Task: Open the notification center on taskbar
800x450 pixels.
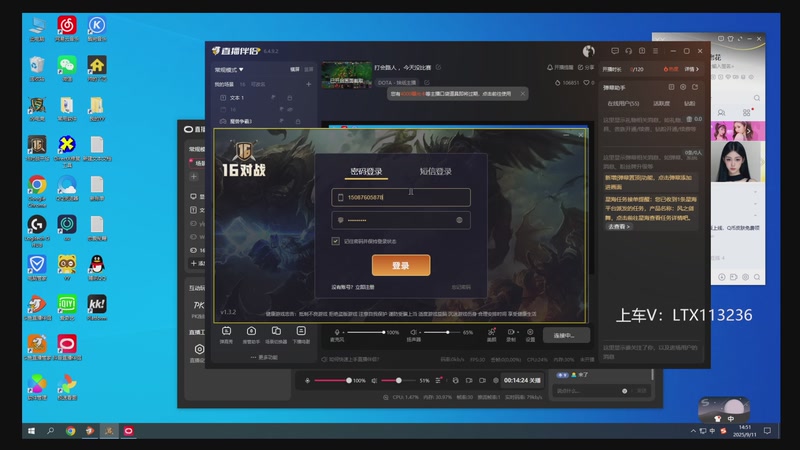Action: pos(767,431)
